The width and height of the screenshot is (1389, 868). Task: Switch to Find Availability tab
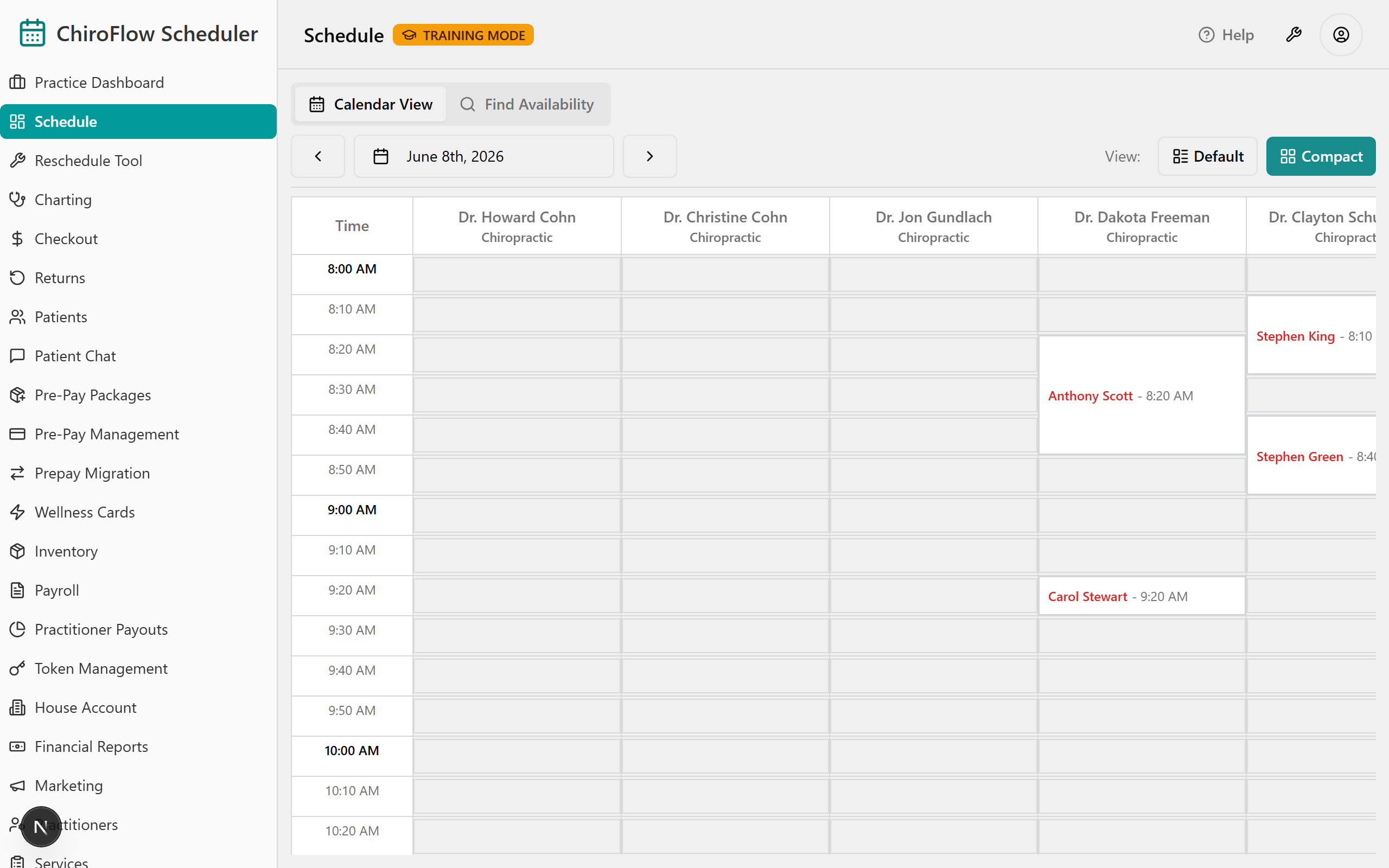pyautogui.click(x=527, y=105)
